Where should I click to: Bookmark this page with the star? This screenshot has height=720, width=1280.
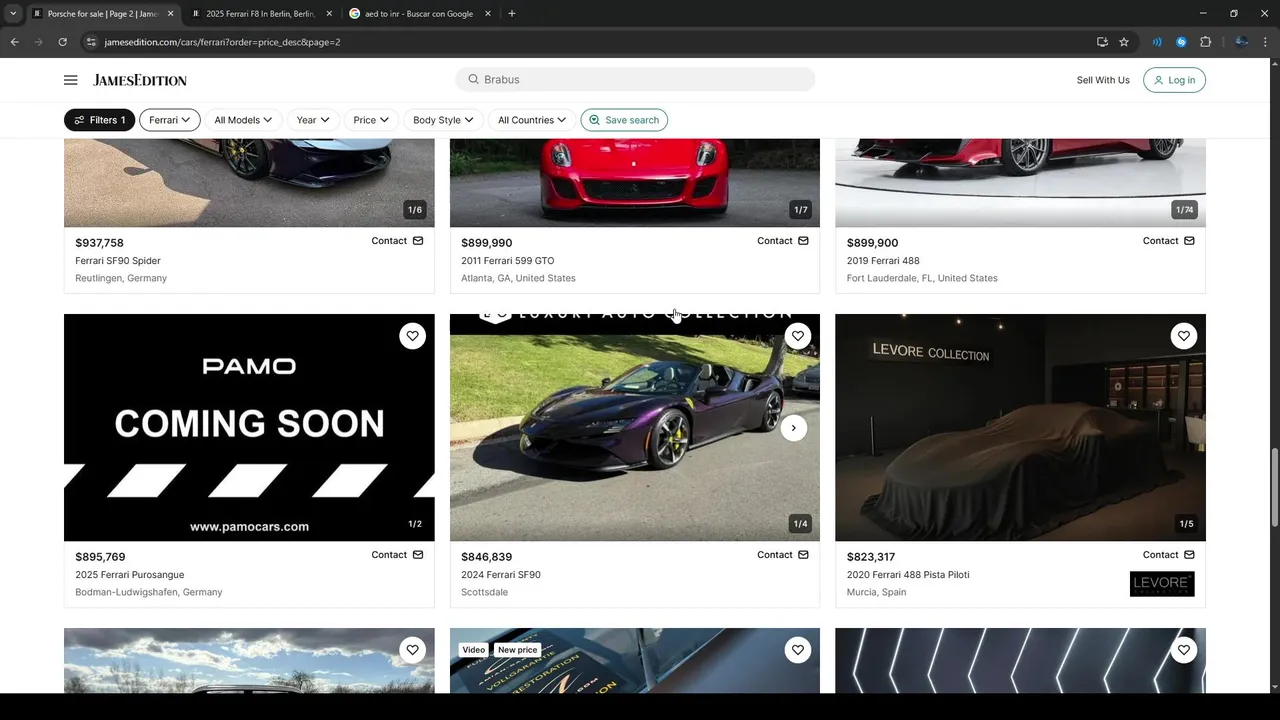[1124, 42]
